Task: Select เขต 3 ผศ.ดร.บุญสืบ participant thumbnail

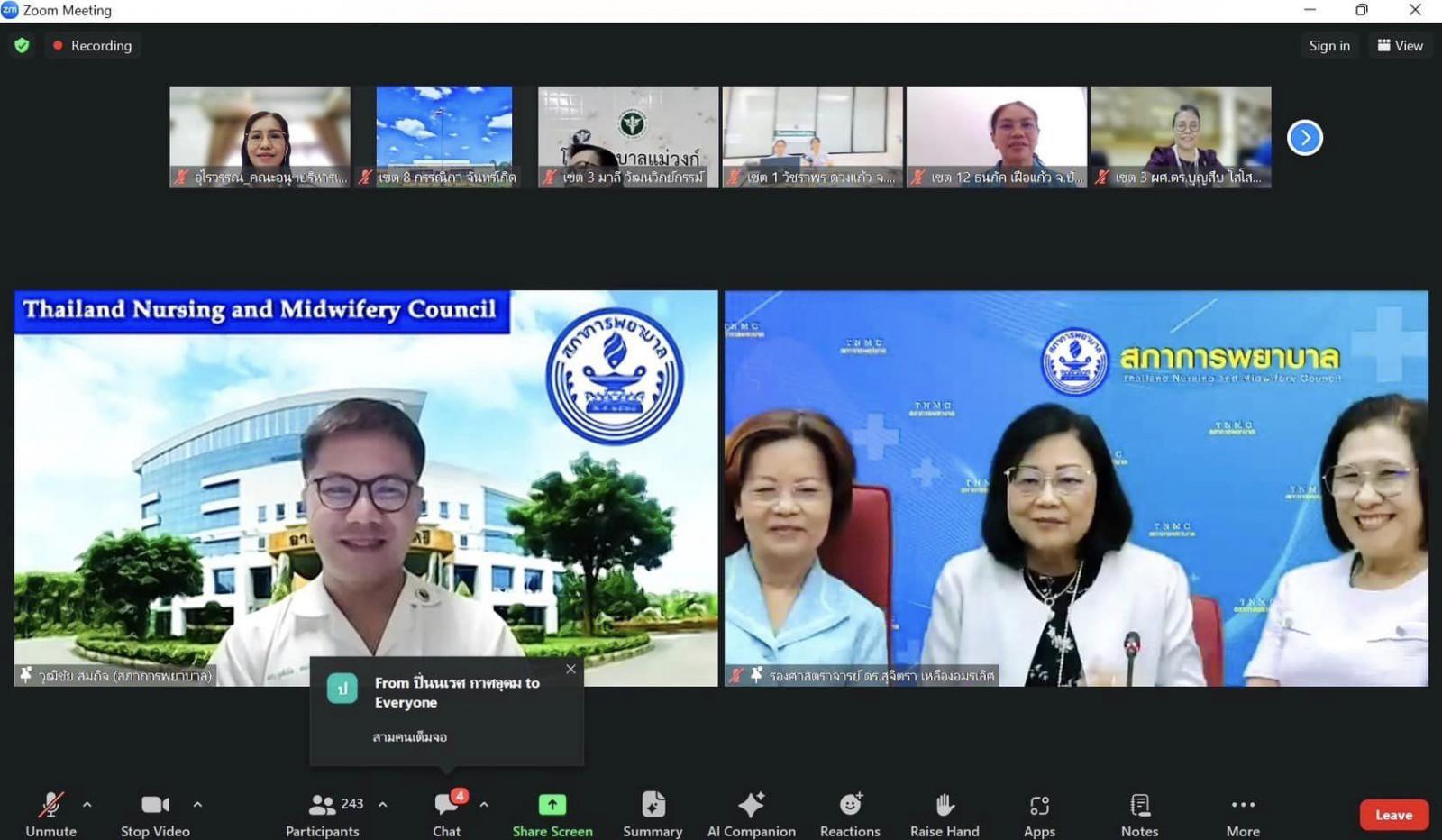Action: [x=1181, y=137]
